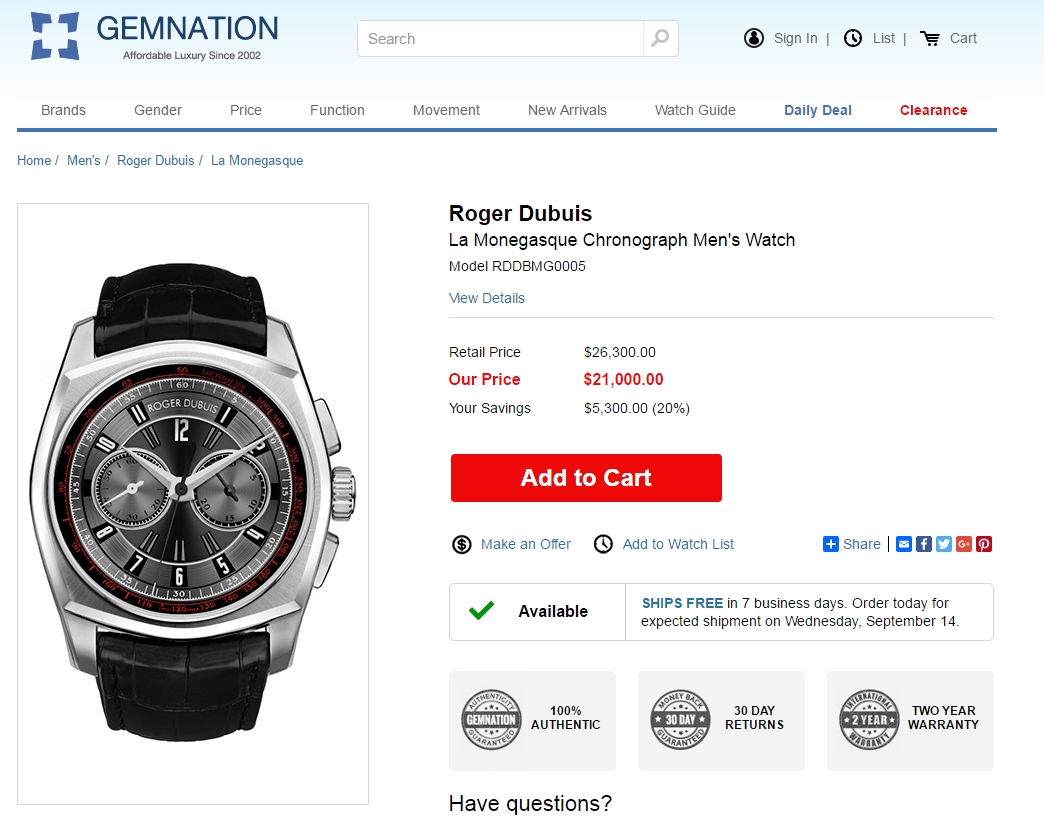
Task: Share on Google Plus icon
Action: tap(964, 544)
